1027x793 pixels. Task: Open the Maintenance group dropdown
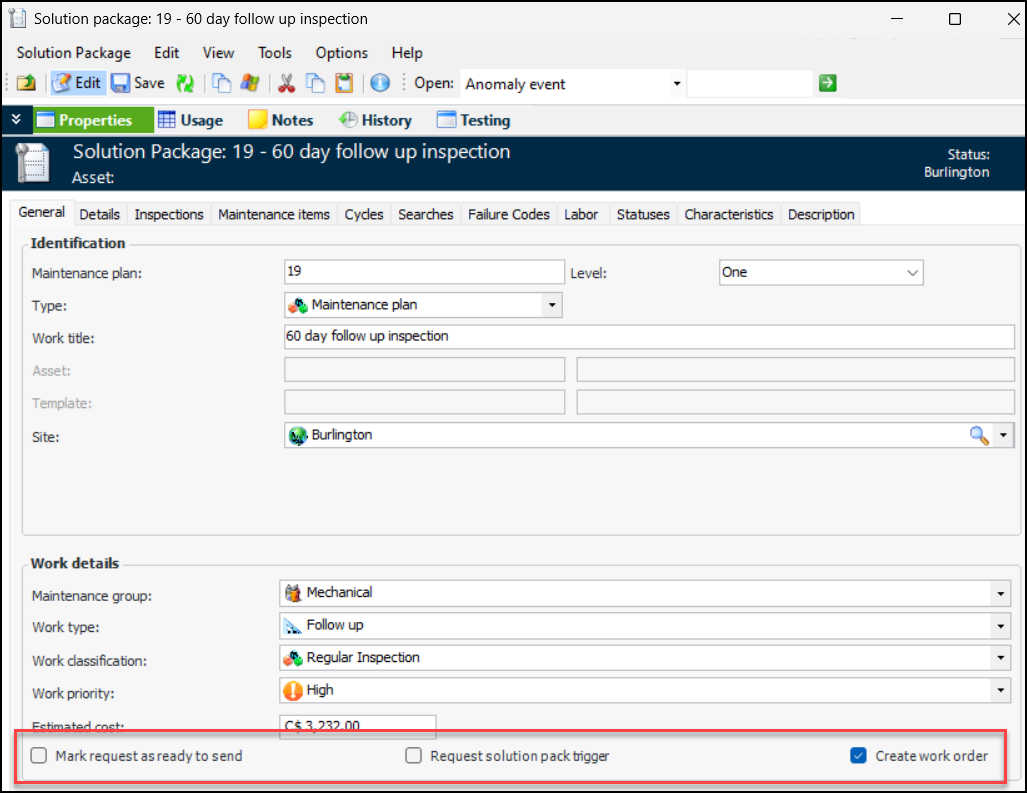tap(1000, 594)
